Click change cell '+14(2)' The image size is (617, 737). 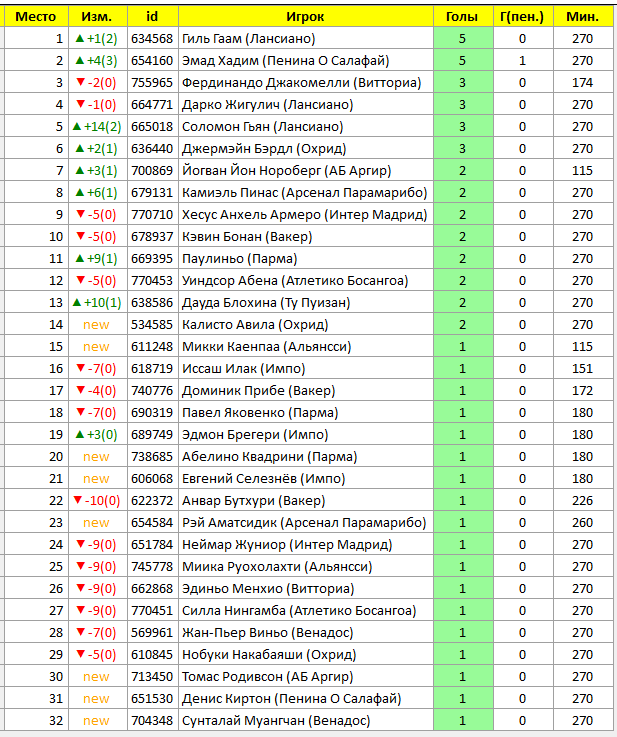[x=97, y=127]
